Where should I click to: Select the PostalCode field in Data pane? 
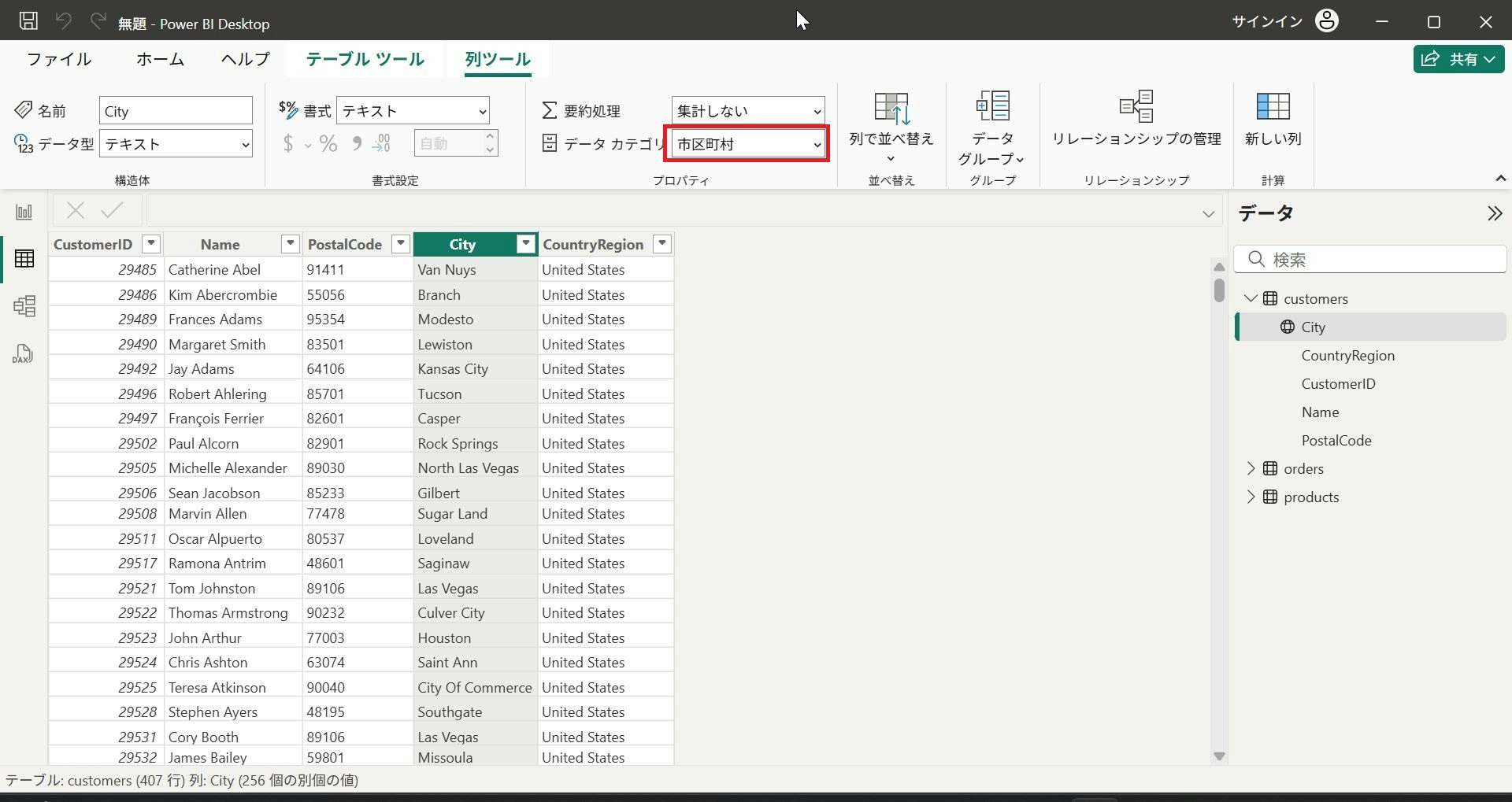(1336, 440)
